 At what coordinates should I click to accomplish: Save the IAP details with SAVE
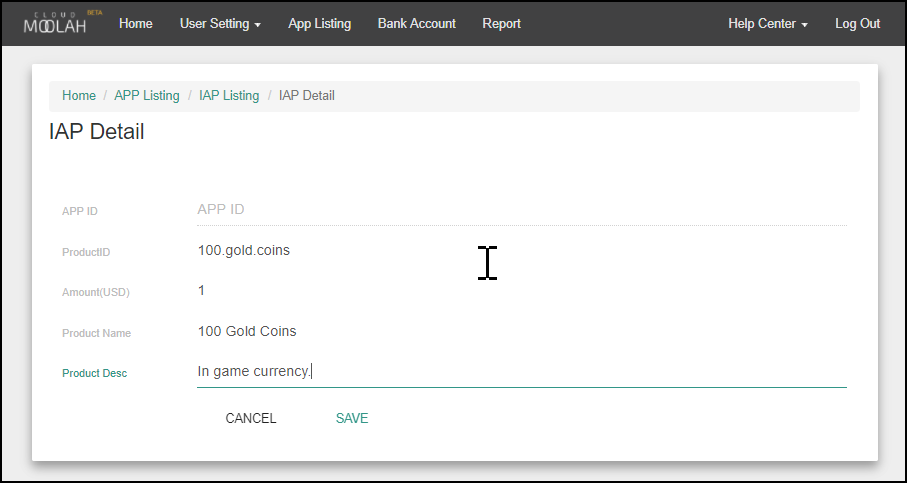(352, 418)
